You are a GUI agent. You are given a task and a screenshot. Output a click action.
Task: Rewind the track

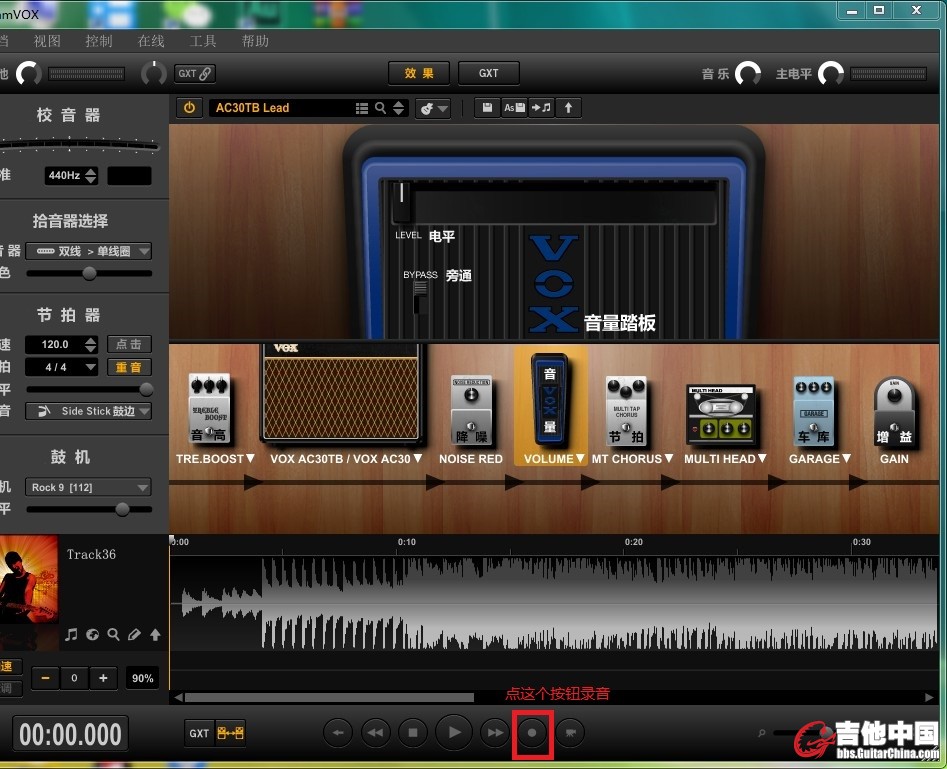(x=376, y=733)
